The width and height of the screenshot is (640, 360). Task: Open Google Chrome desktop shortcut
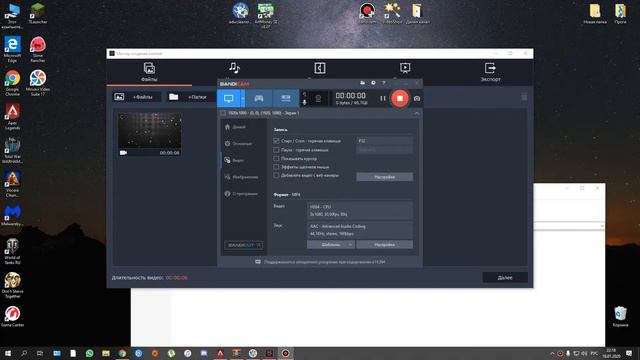[12, 83]
